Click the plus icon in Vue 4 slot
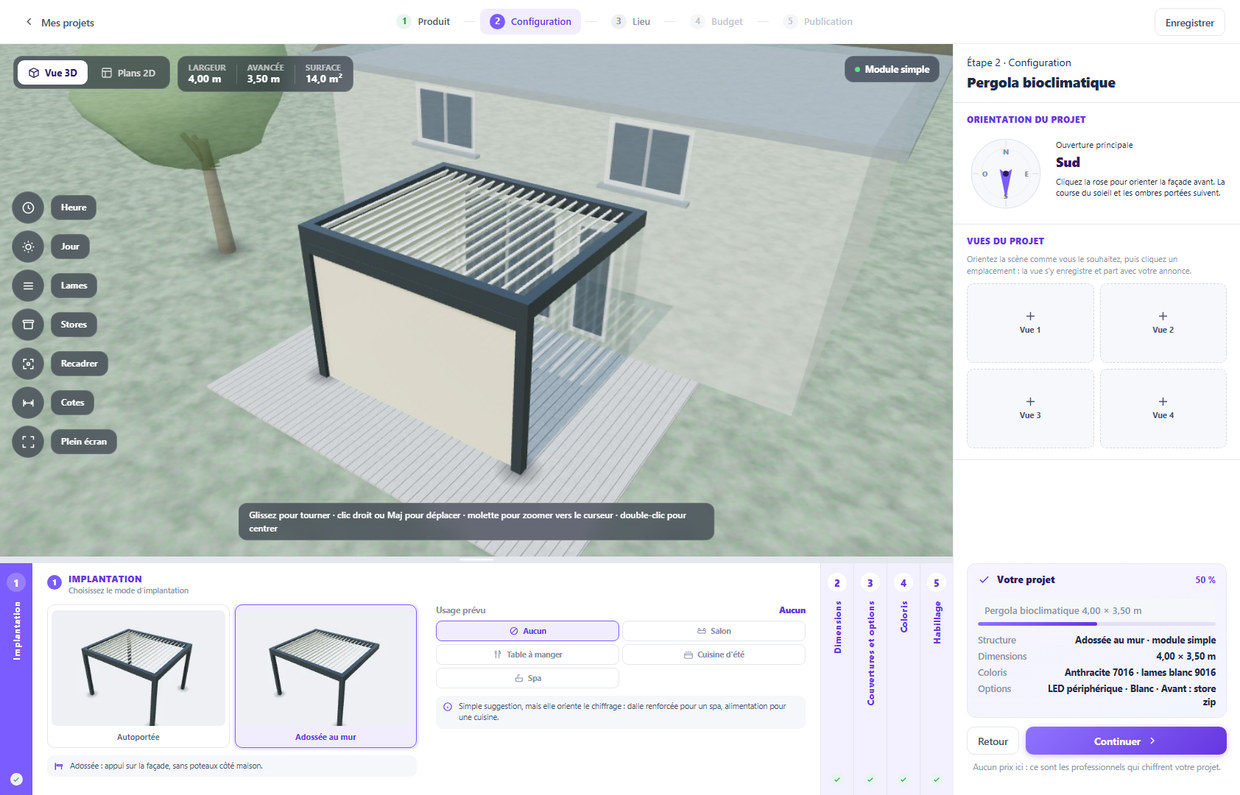This screenshot has height=795, width=1240. 1163,401
